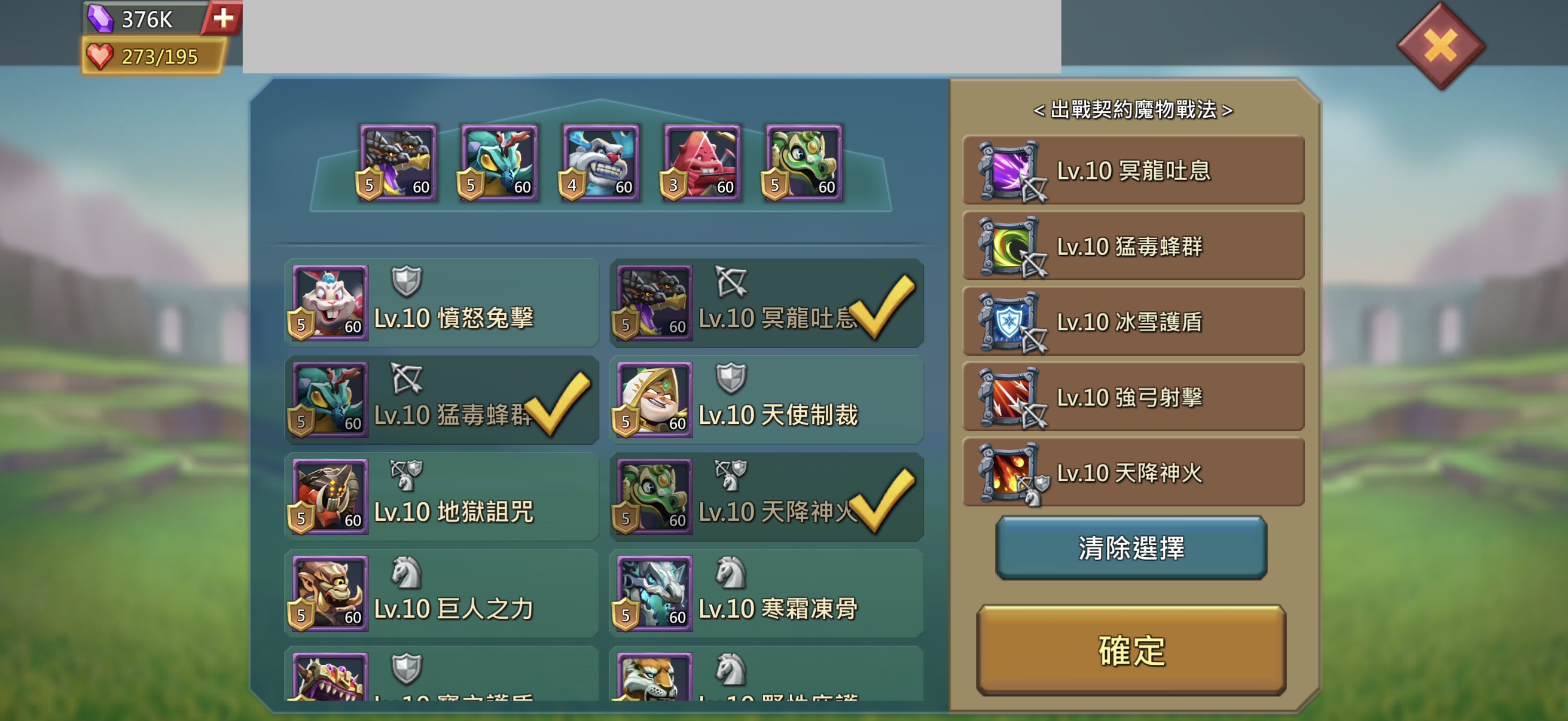This screenshot has height=721, width=1568.
Task: Tap the 冰雪護盾 shield skill icon in the right panel
Action: pos(1009,322)
